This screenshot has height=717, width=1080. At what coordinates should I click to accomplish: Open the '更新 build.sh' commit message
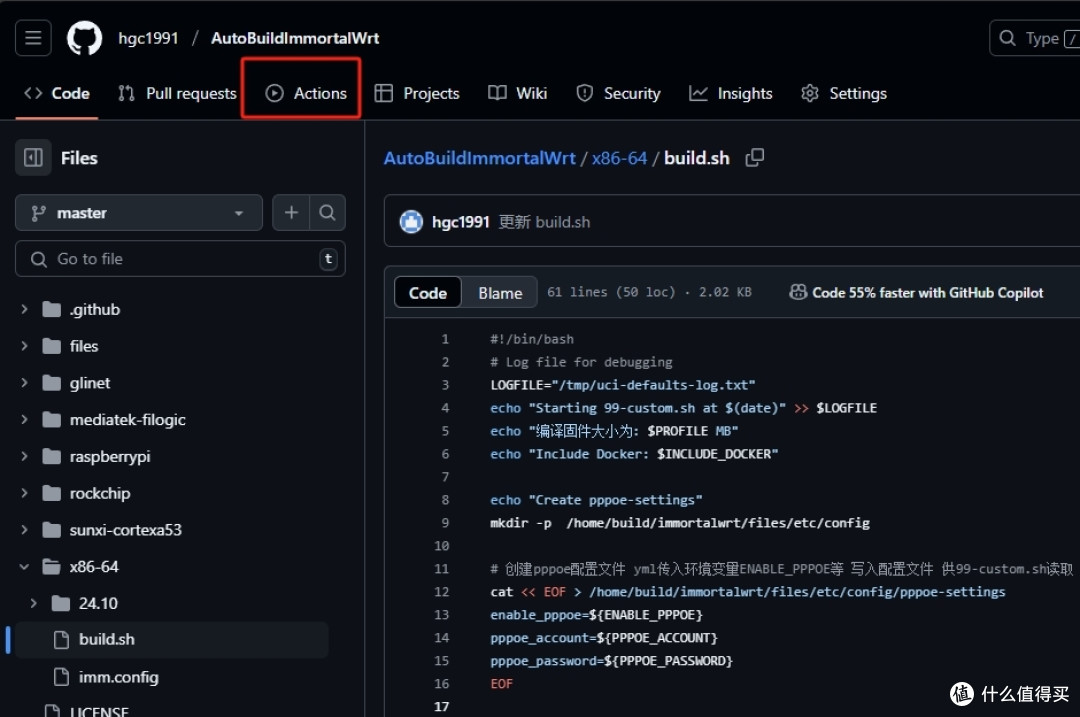click(x=544, y=222)
